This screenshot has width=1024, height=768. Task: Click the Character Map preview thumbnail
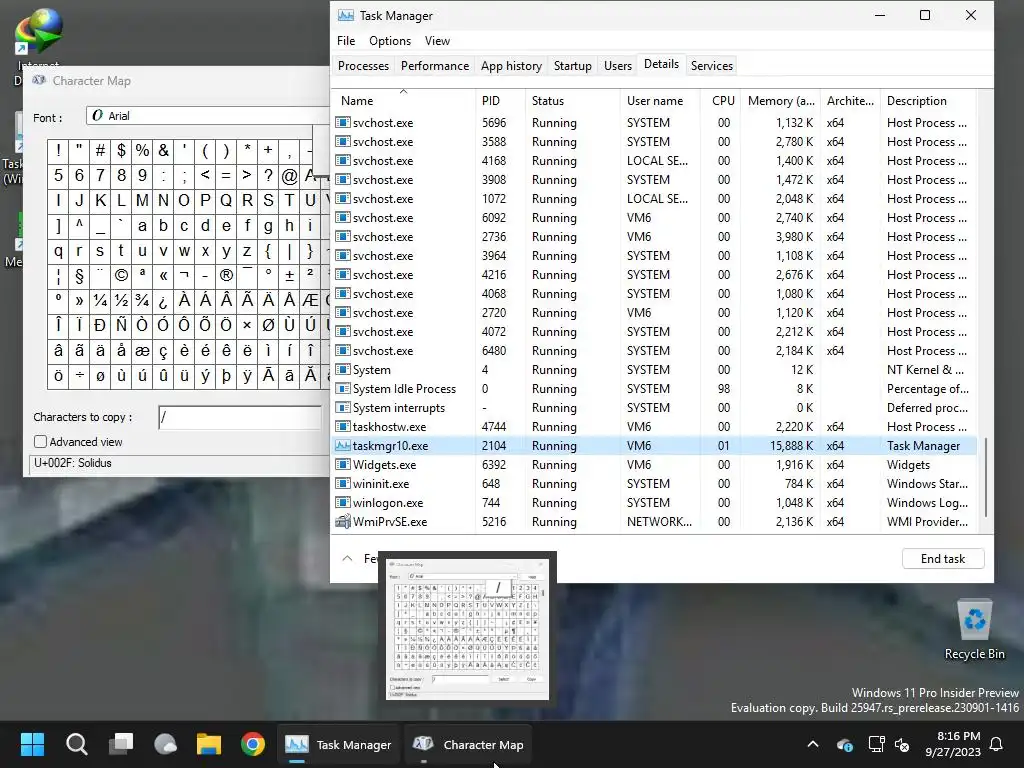pos(467,629)
